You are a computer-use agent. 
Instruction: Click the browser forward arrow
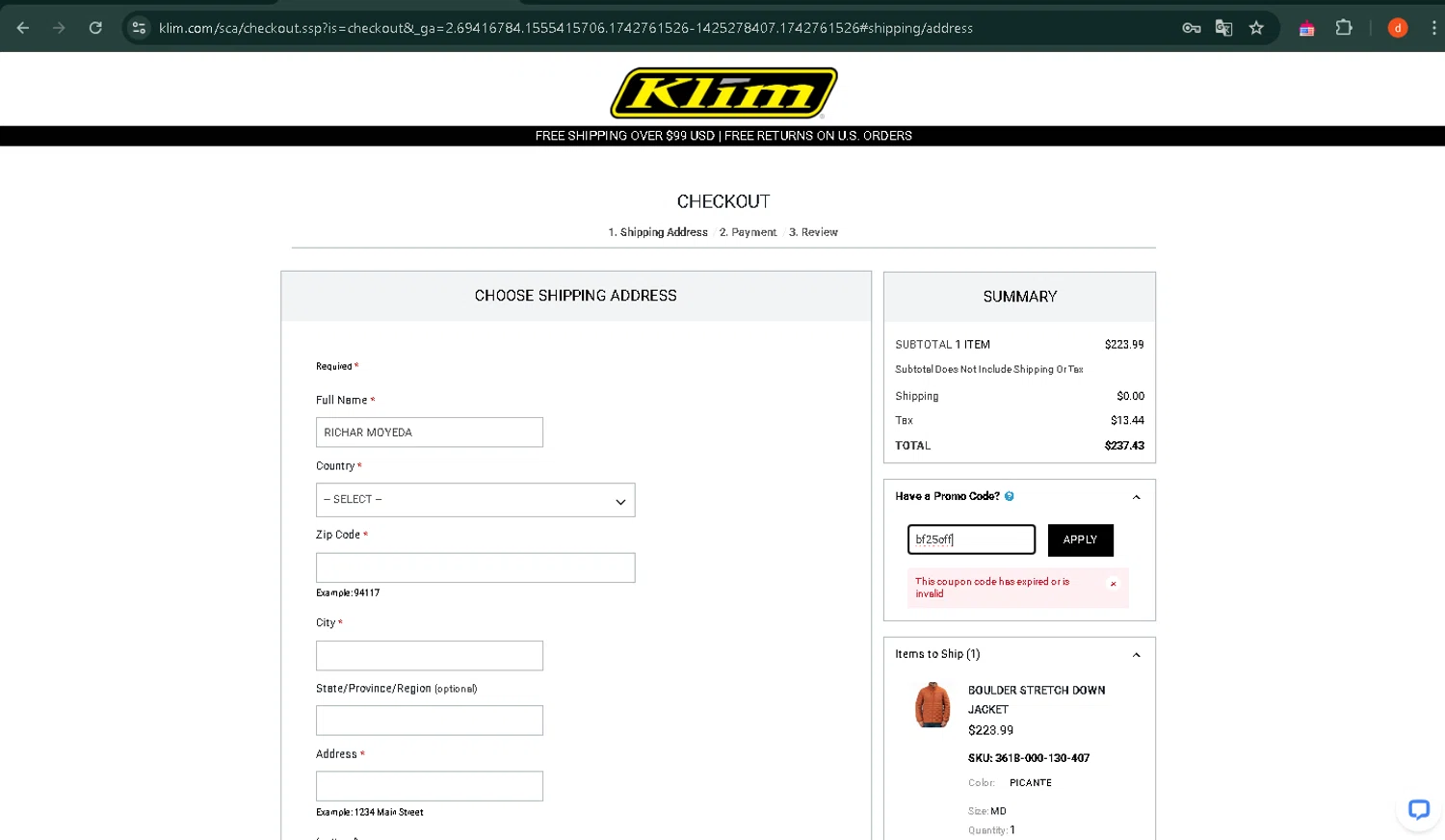(59, 28)
